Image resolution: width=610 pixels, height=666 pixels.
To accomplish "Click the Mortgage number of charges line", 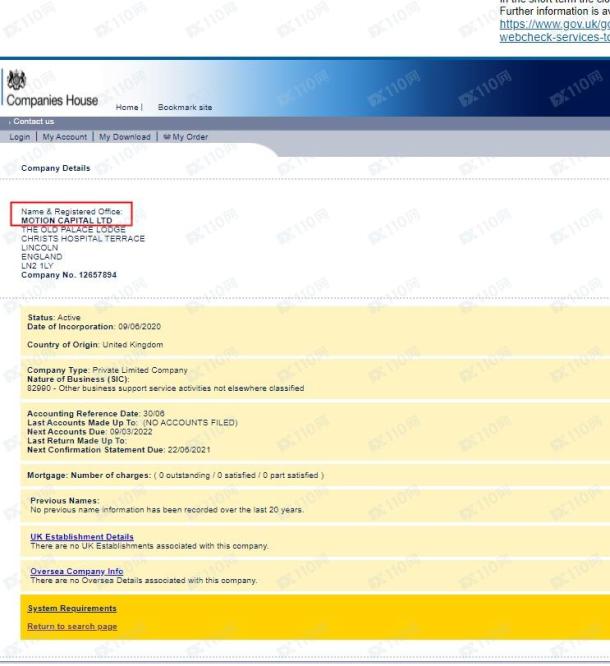I will [x=175, y=475].
